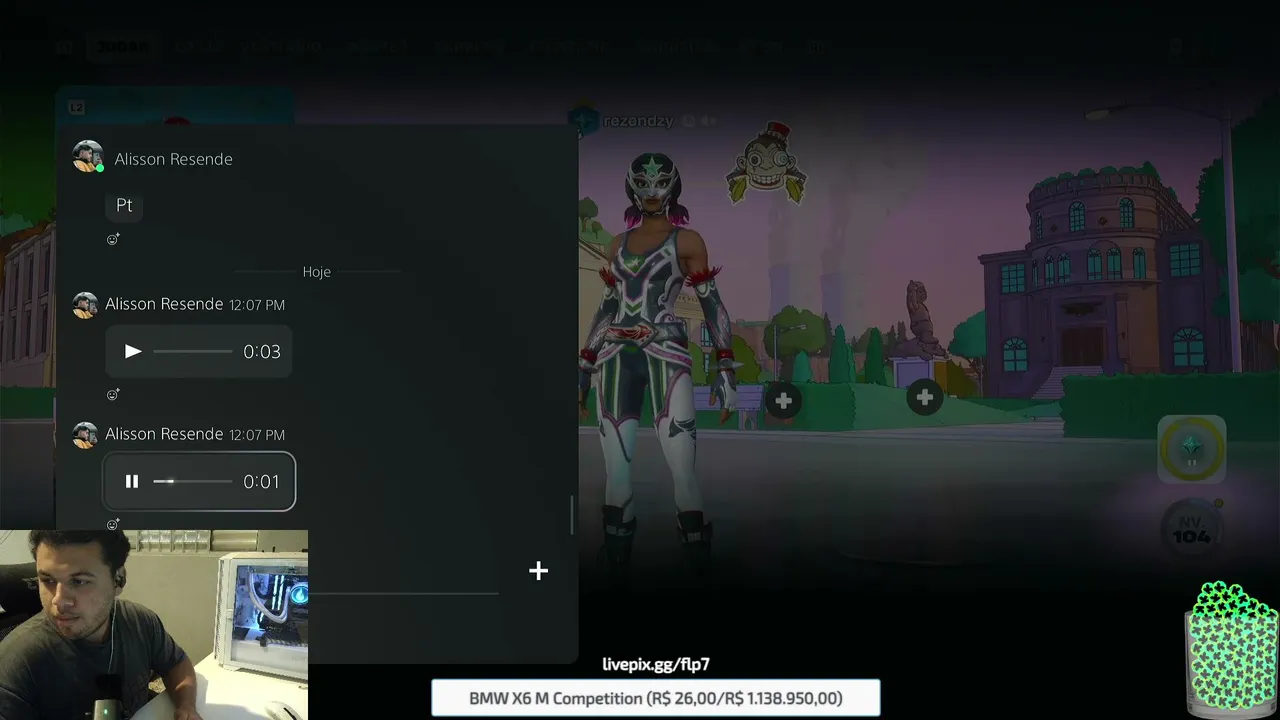Add a reaction to the Pt message

coord(113,239)
